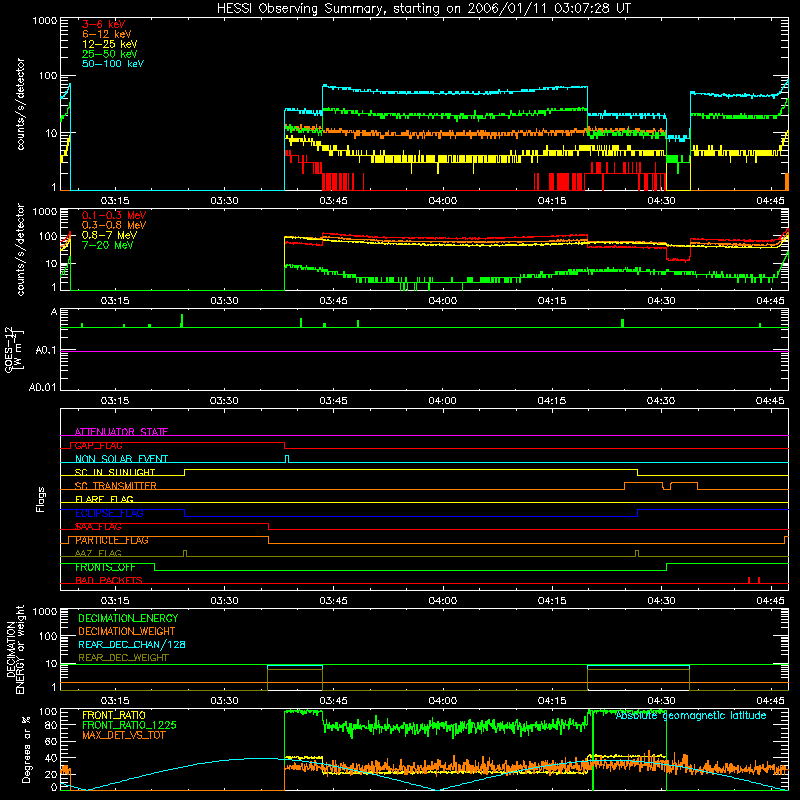The width and height of the screenshot is (800, 800).
Task: Click the A0.1 tick label on GOES axis
Action: coord(46,351)
